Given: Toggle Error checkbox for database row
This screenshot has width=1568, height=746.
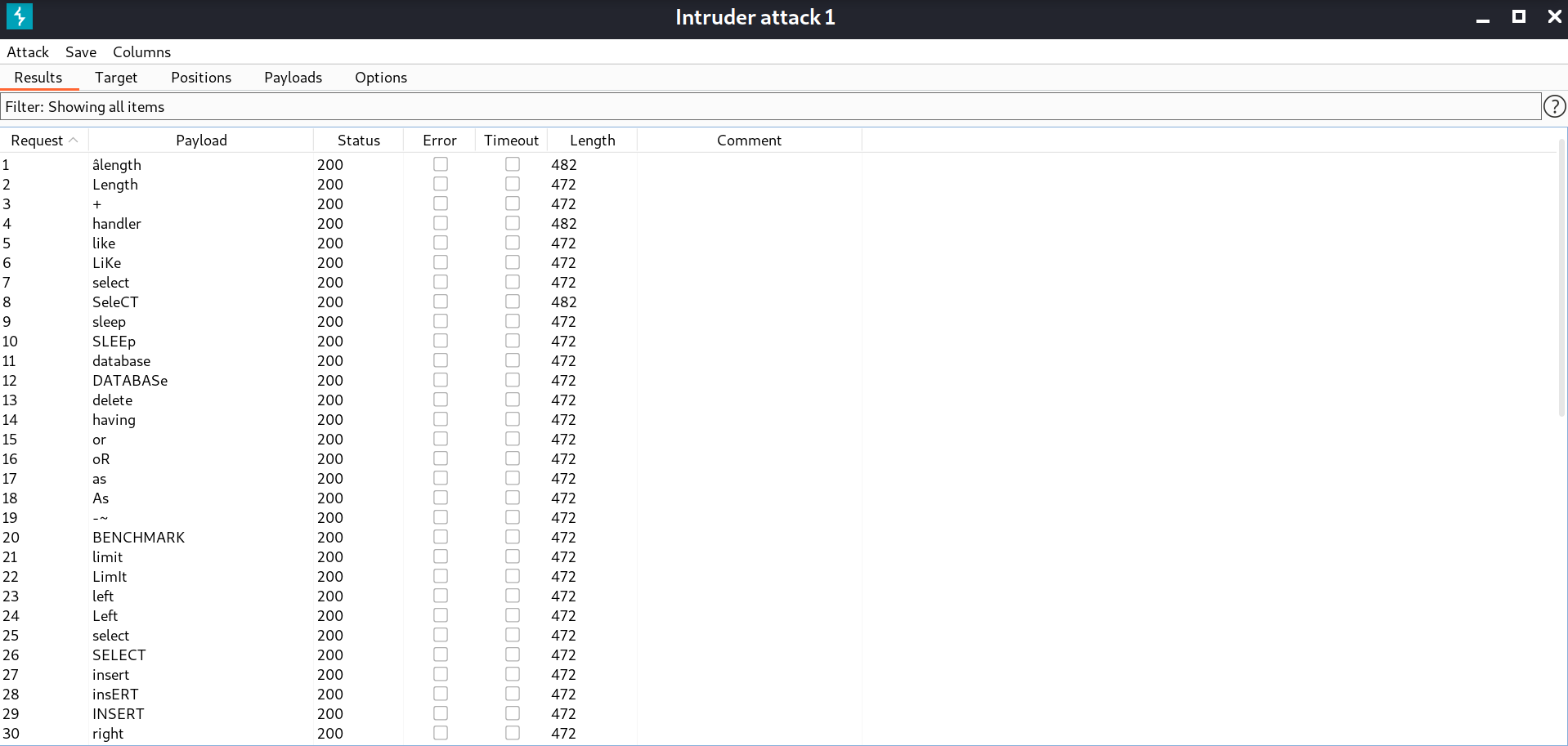Looking at the screenshot, I should click(x=441, y=360).
